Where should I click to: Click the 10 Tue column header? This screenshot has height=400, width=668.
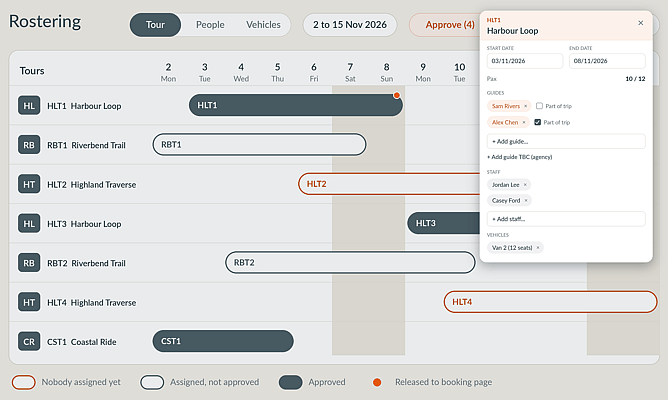pos(459,72)
